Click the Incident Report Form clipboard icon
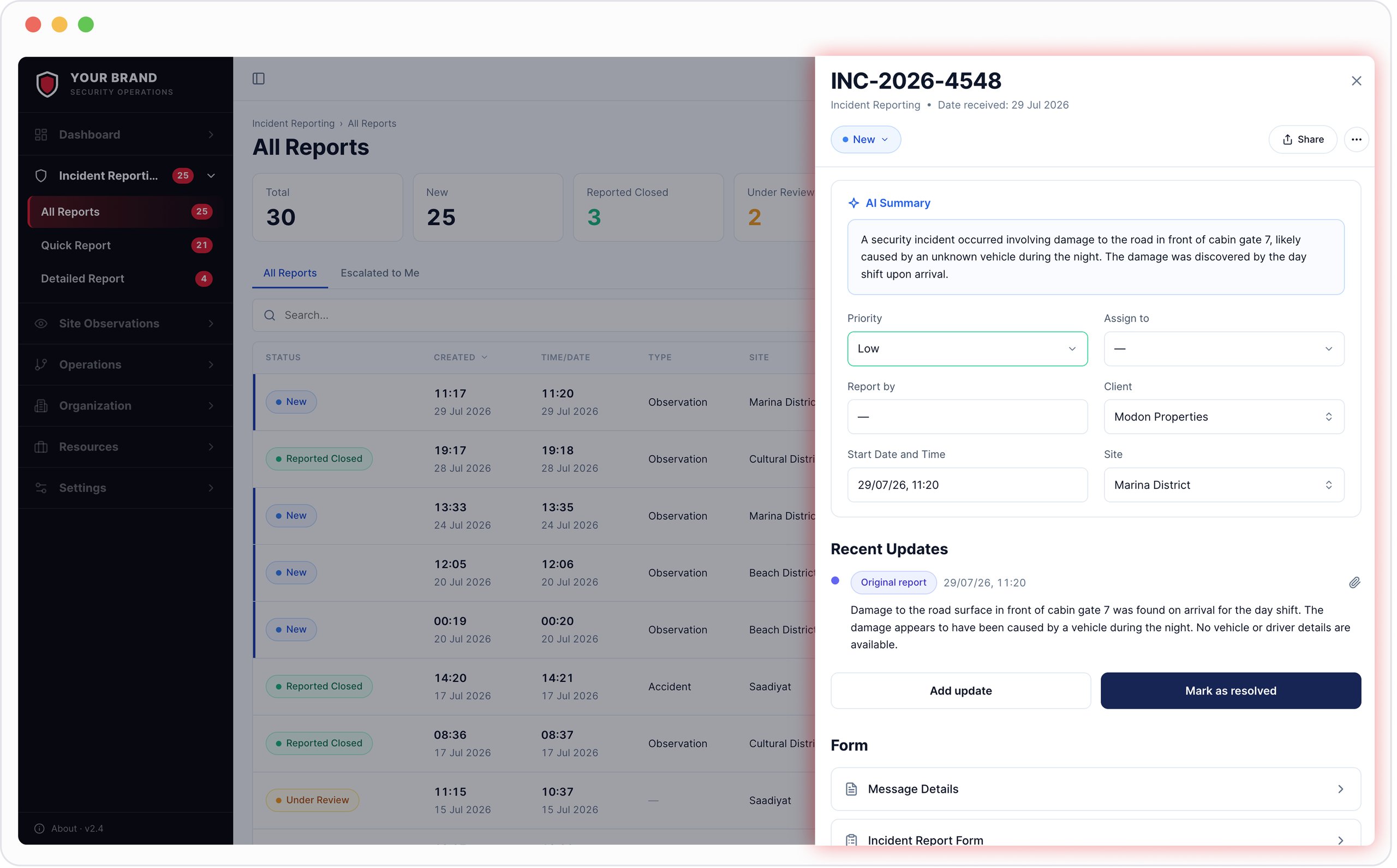1397x868 pixels. (x=851, y=840)
